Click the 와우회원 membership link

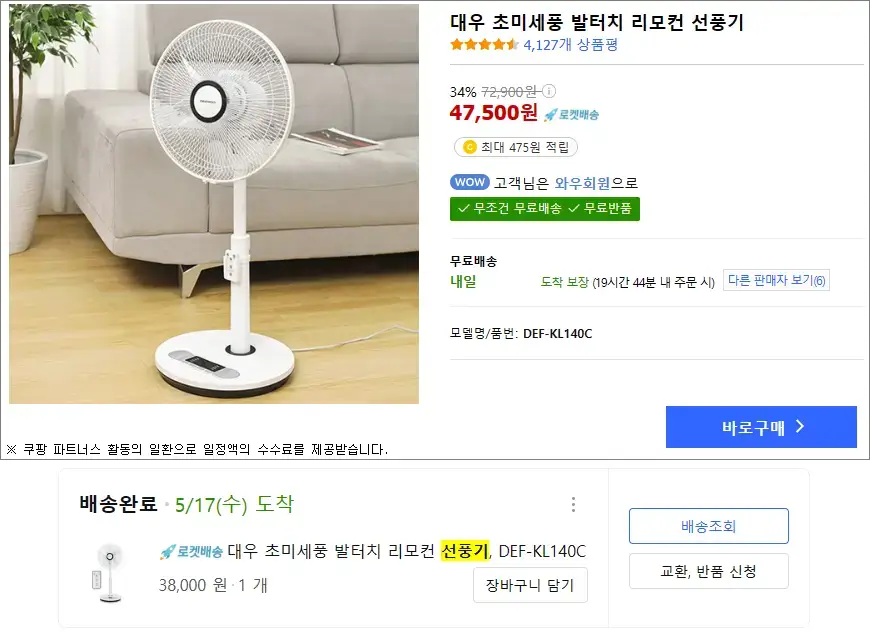[x=585, y=182]
